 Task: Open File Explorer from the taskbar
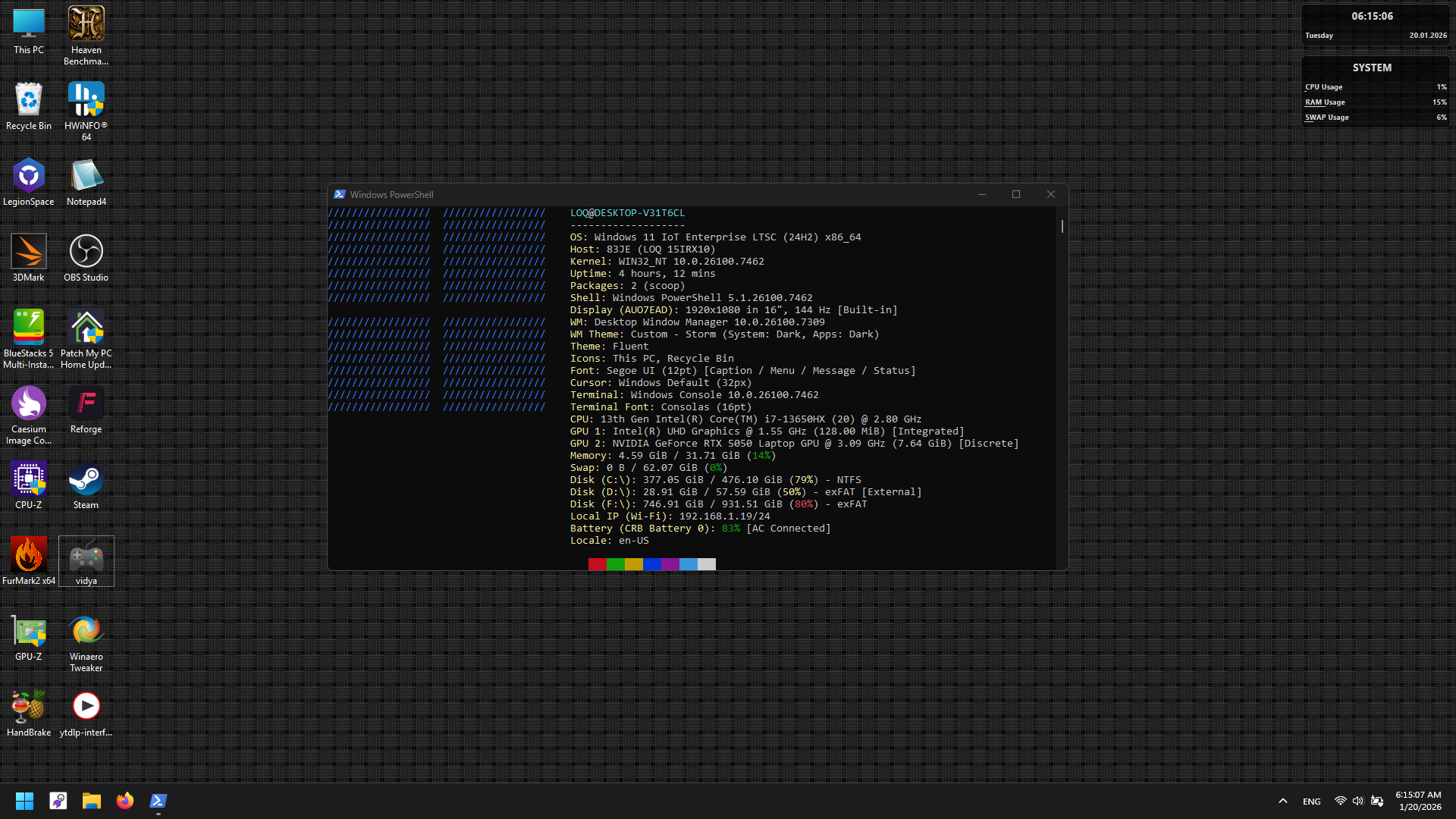click(92, 801)
